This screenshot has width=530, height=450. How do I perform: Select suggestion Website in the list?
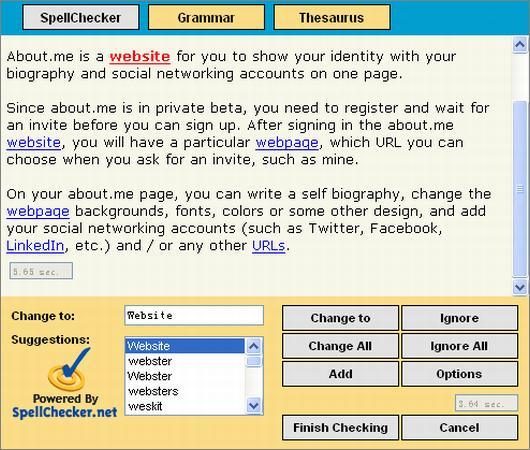pyautogui.click(x=185, y=346)
